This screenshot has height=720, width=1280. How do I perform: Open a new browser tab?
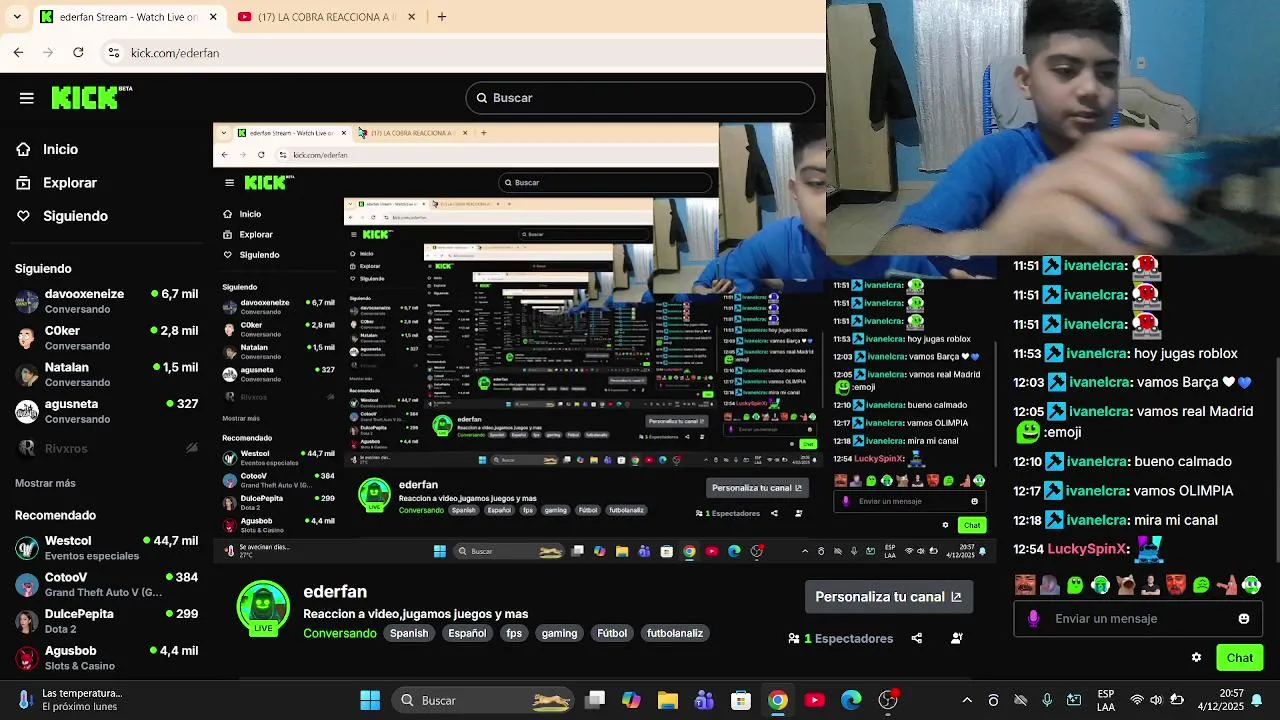point(442,17)
